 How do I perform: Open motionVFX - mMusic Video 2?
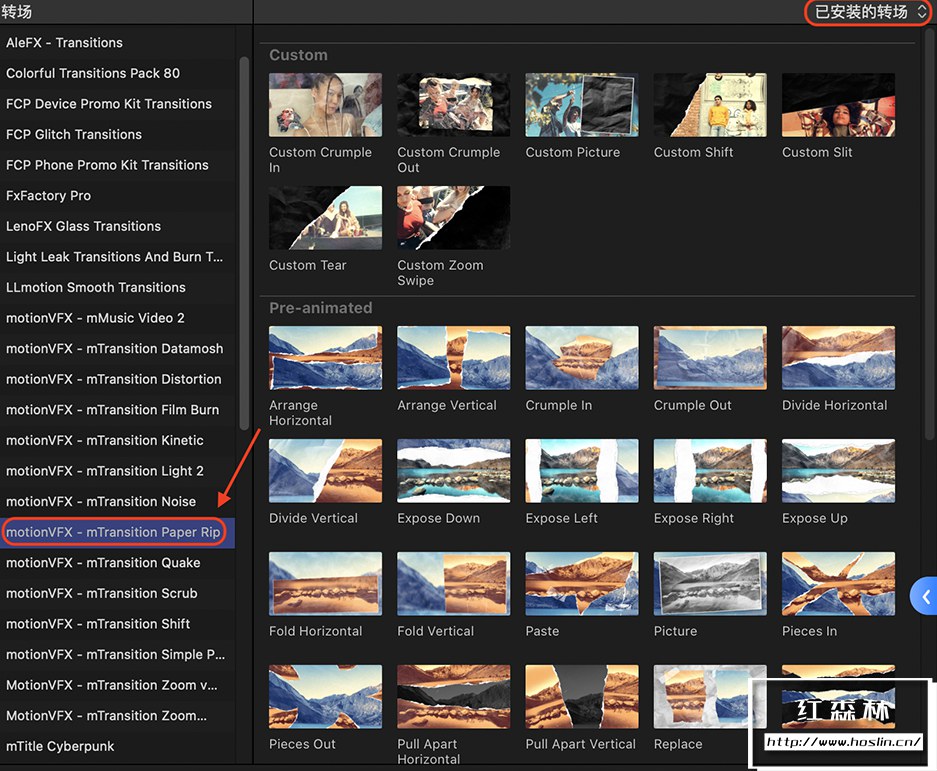[x=118, y=318]
